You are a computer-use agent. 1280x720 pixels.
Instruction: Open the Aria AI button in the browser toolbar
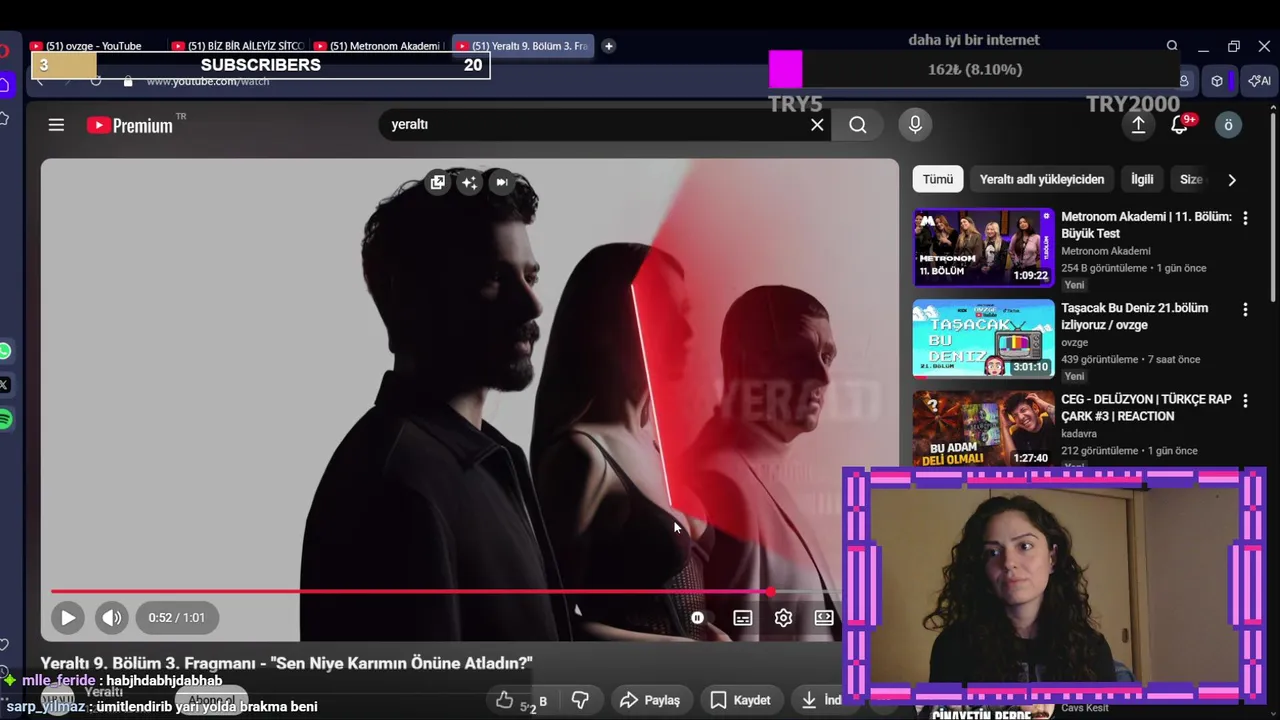coord(1259,81)
